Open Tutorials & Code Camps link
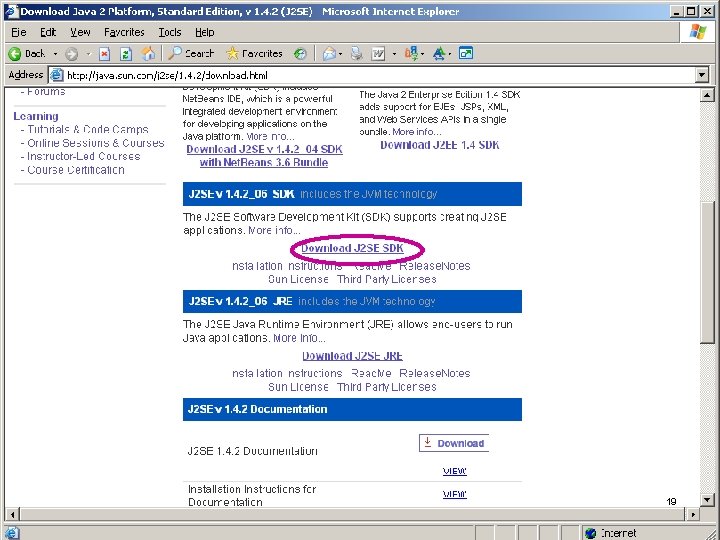The height and width of the screenshot is (540, 720). (x=88, y=129)
